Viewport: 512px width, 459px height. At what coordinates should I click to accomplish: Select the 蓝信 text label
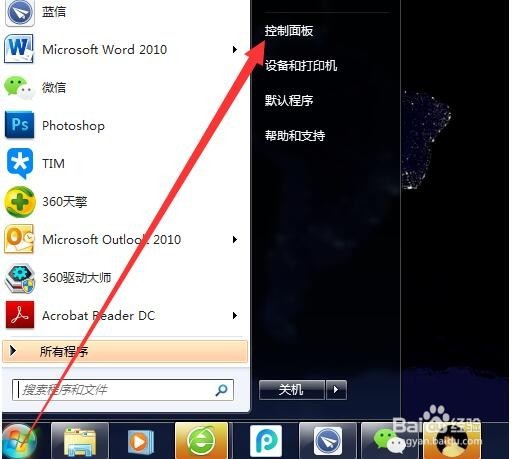tap(54, 12)
